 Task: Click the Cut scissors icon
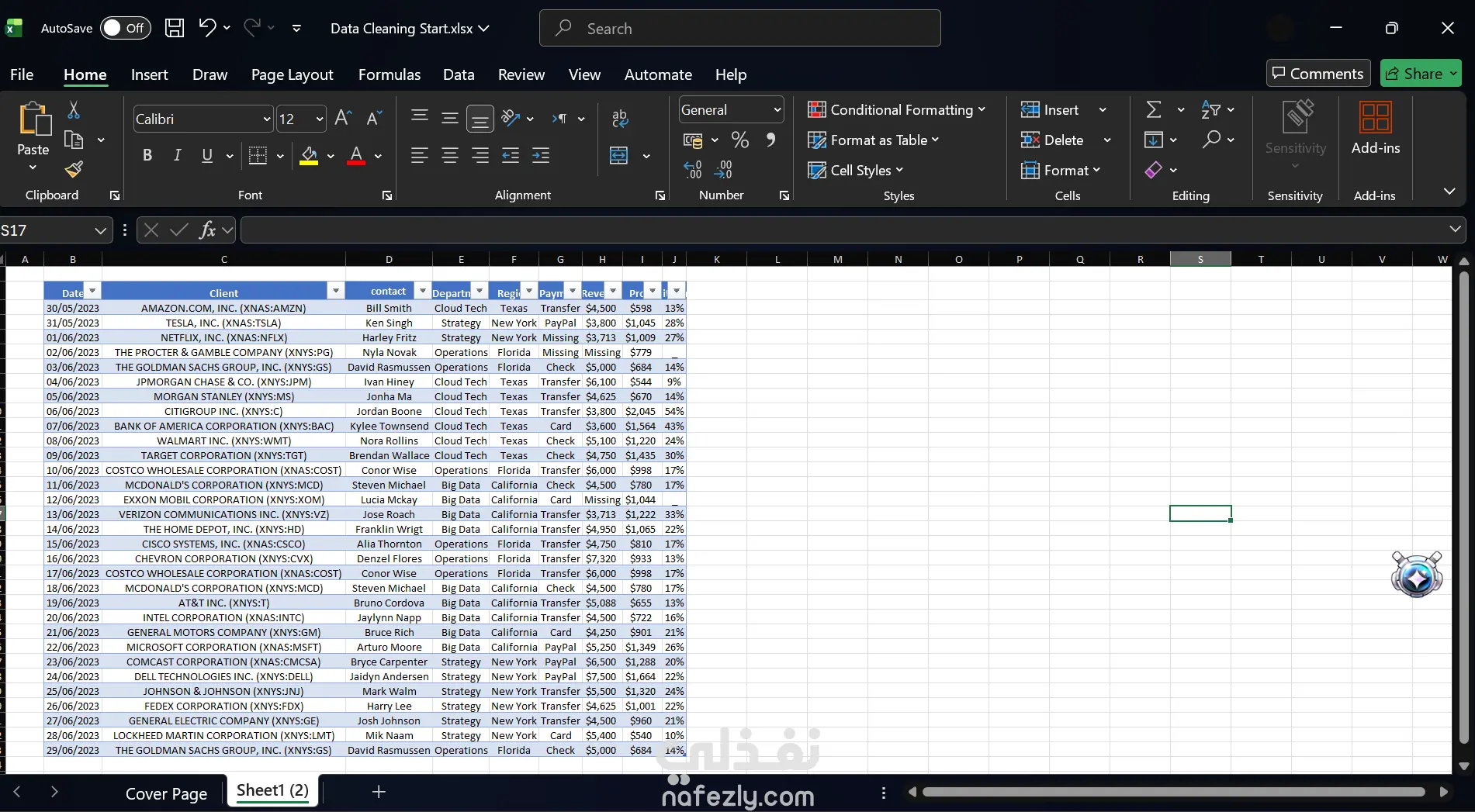coord(74,110)
